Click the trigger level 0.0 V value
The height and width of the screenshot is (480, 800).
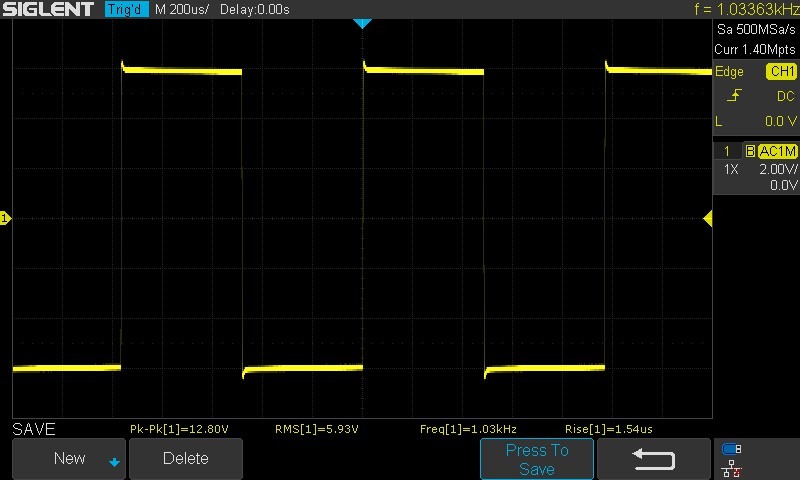(781, 121)
